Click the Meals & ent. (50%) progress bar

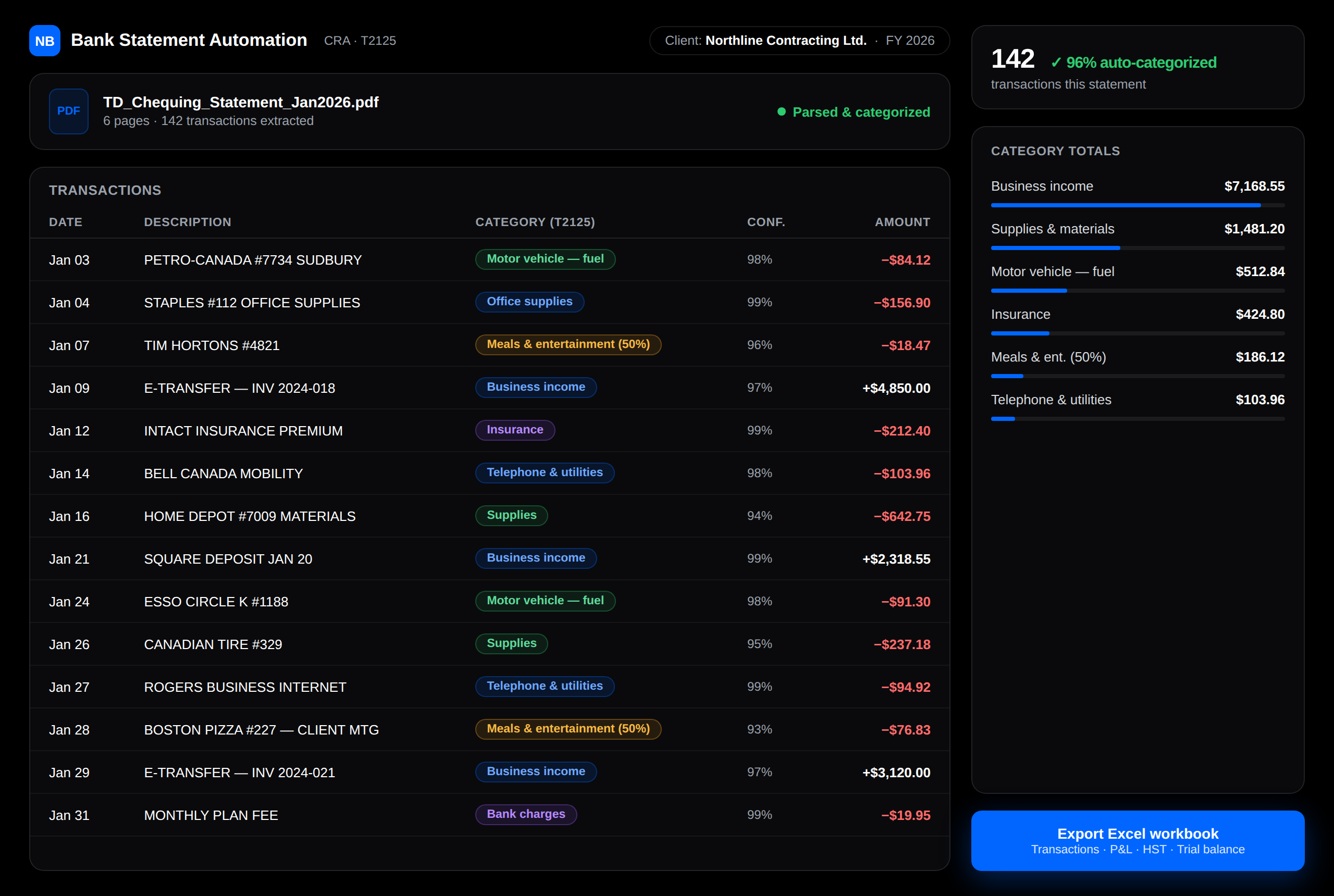(1138, 376)
